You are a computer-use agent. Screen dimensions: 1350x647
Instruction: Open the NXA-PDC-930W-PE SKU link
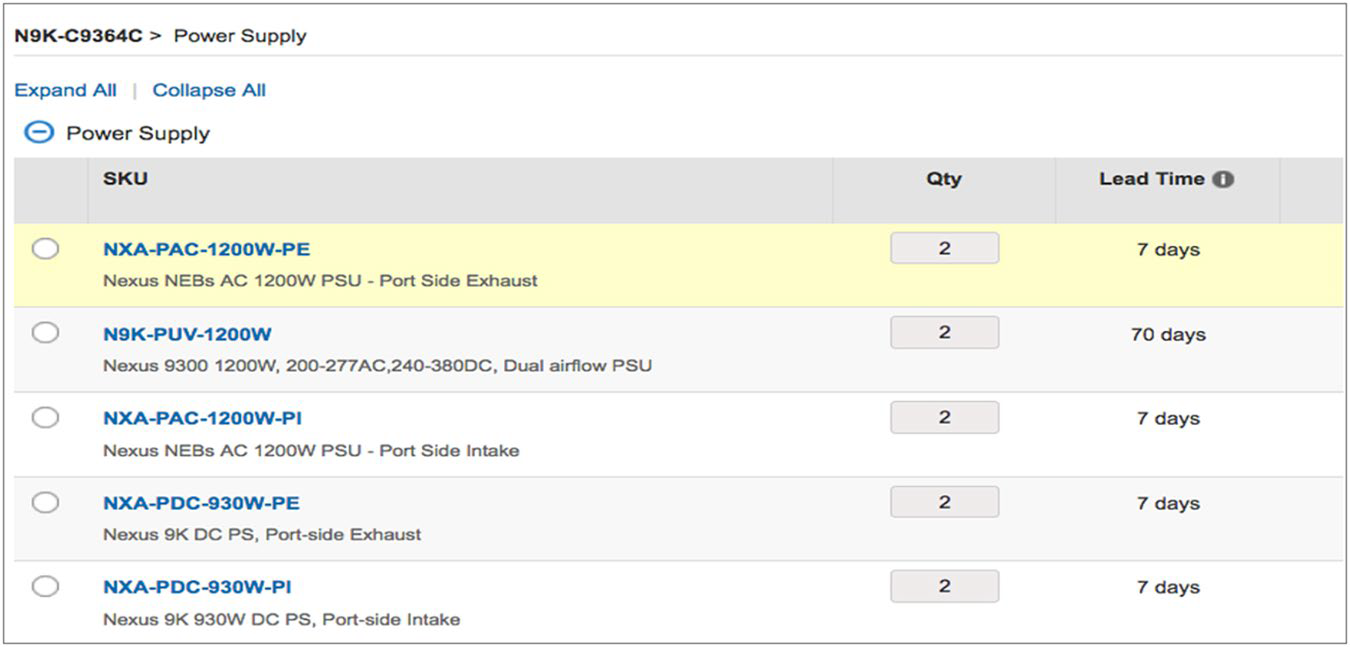coord(201,502)
